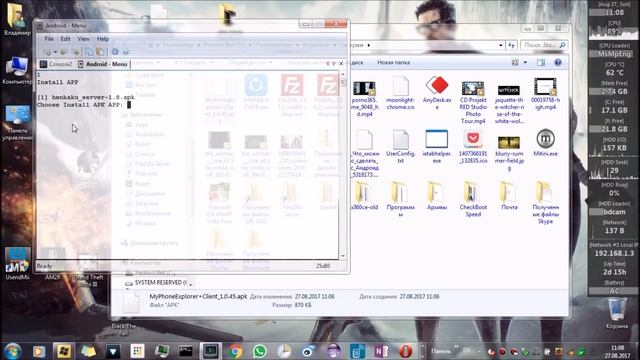
Task: Select the Mitini.exe file
Action: click(x=545, y=143)
